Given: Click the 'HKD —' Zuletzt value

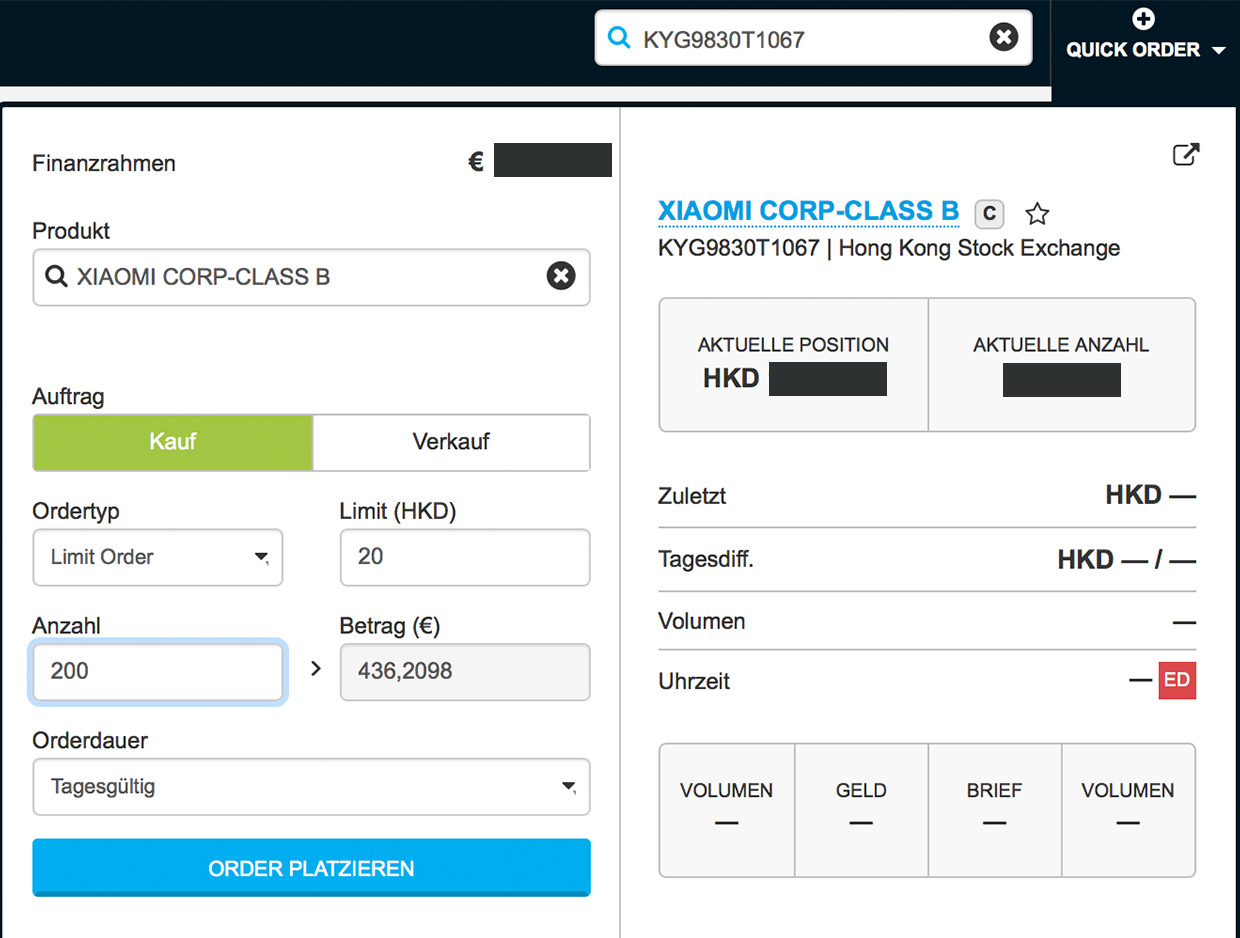Looking at the screenshot, I should point(1151,495).
